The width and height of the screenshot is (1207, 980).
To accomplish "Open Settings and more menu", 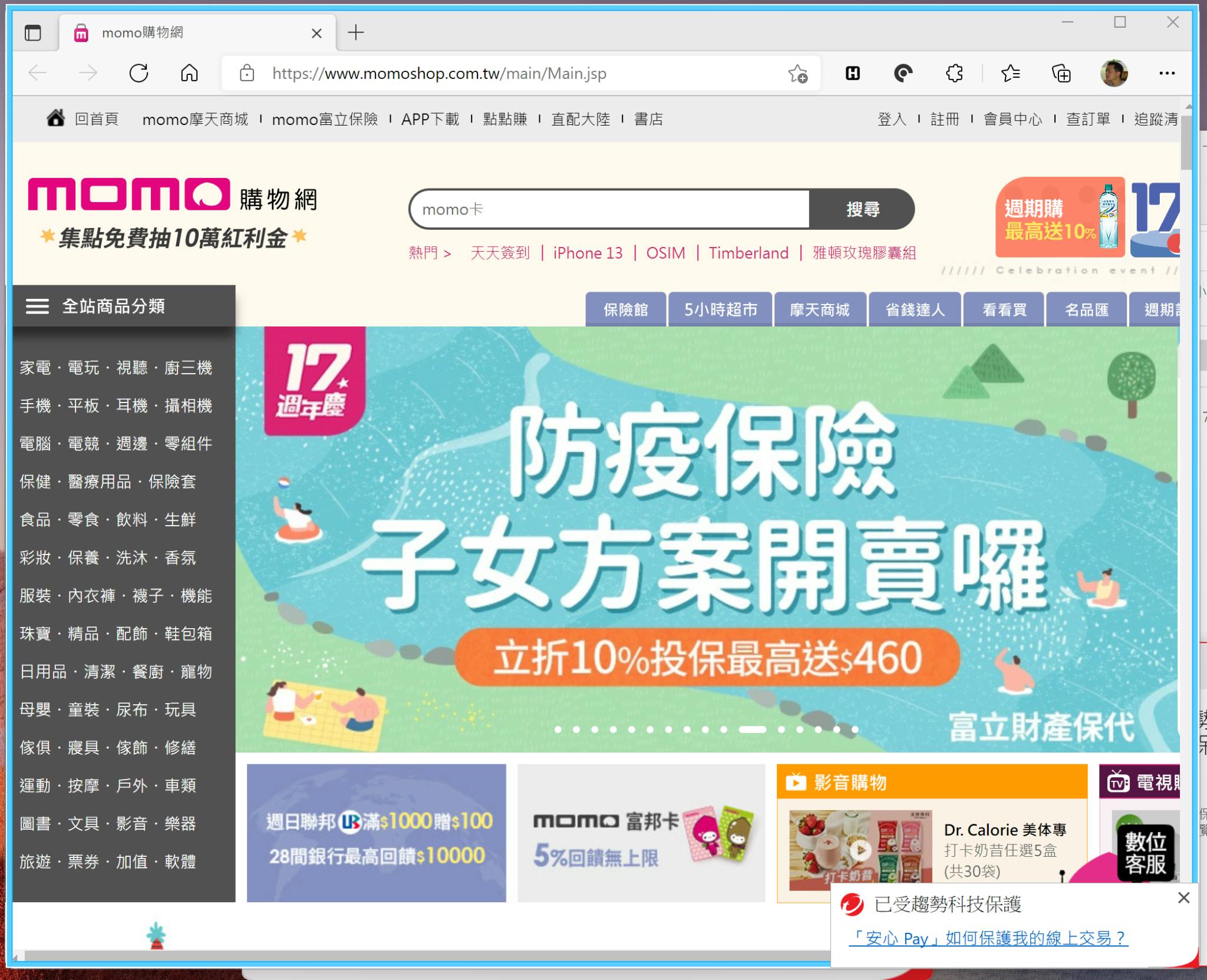I will point(1167,74).
